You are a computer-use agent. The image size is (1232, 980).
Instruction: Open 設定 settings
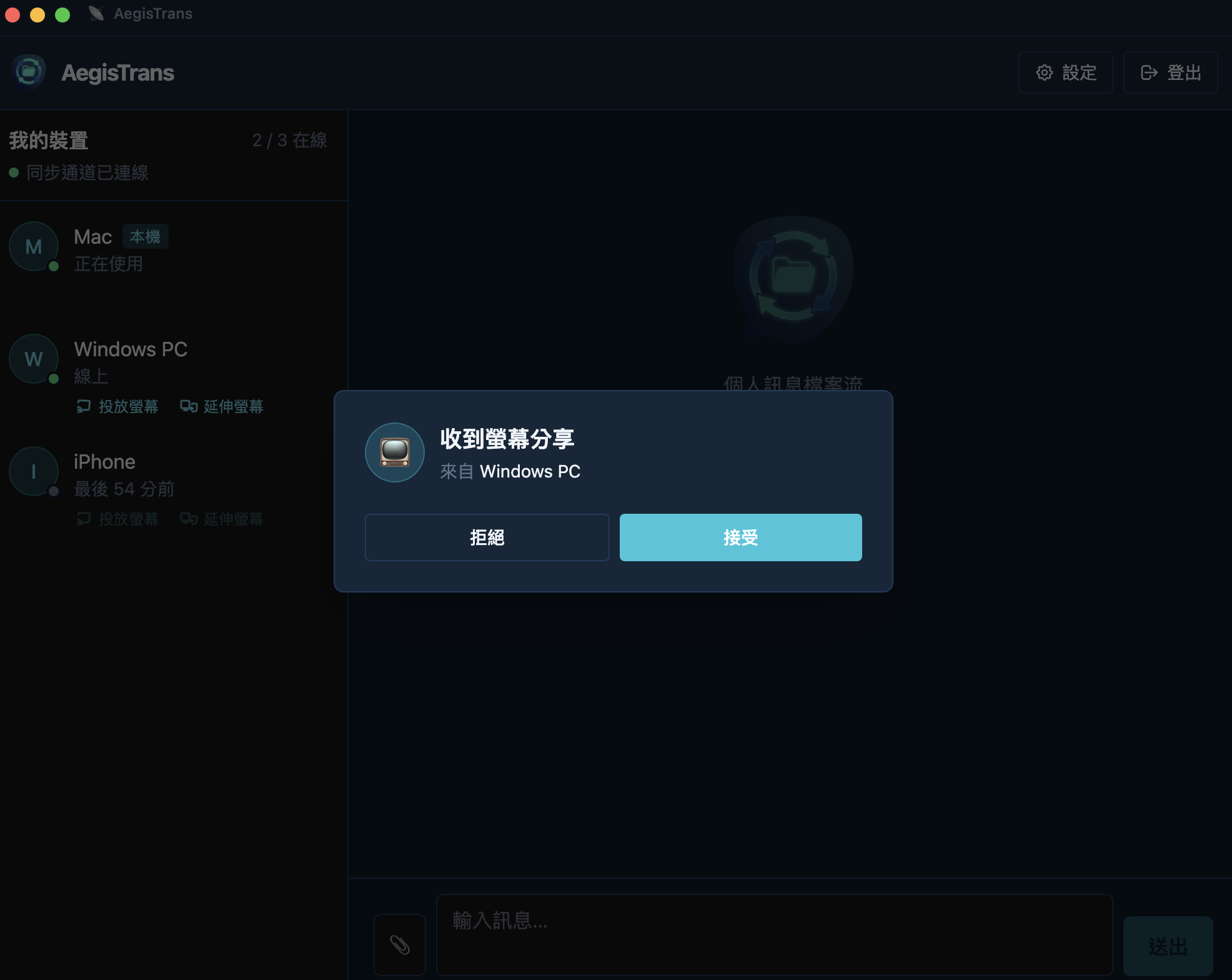[1065, 72]
